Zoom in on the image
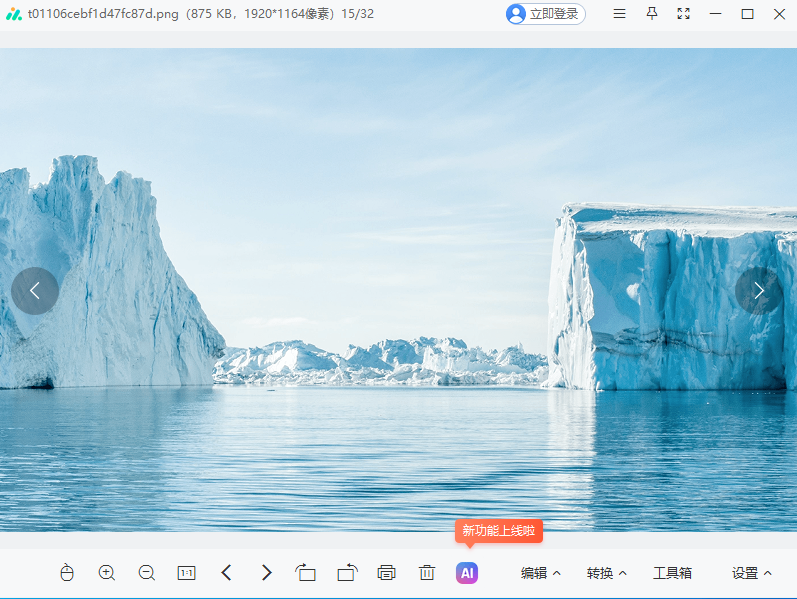The height and width of the screenshot is (599, 797). [x=107, y=573]
